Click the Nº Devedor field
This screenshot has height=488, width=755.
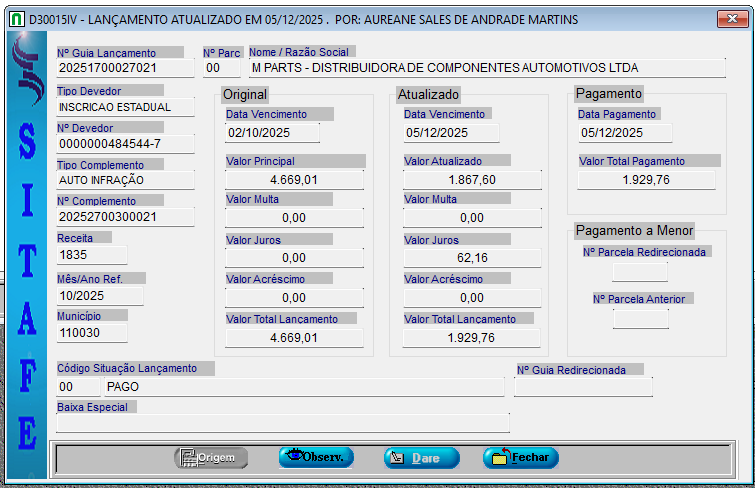click(x=125, y=144)
